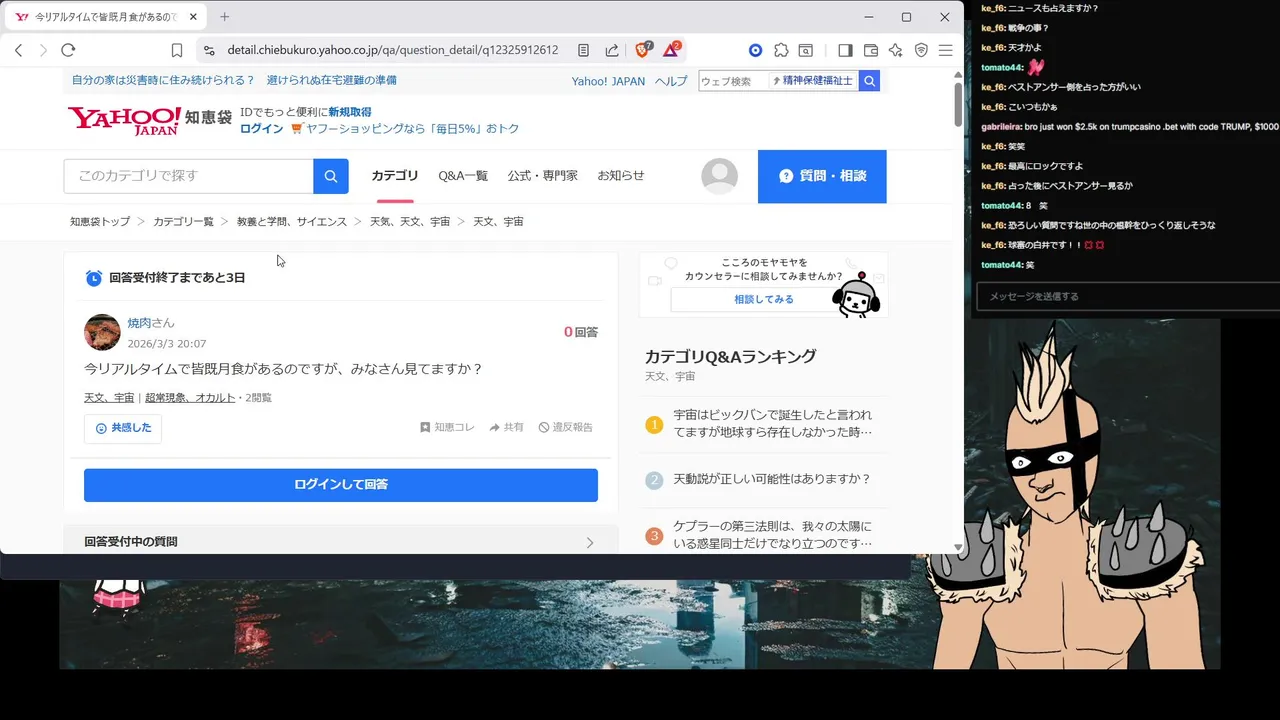
Task: Click the ヘルプ header link
Action: pos(671,82)
